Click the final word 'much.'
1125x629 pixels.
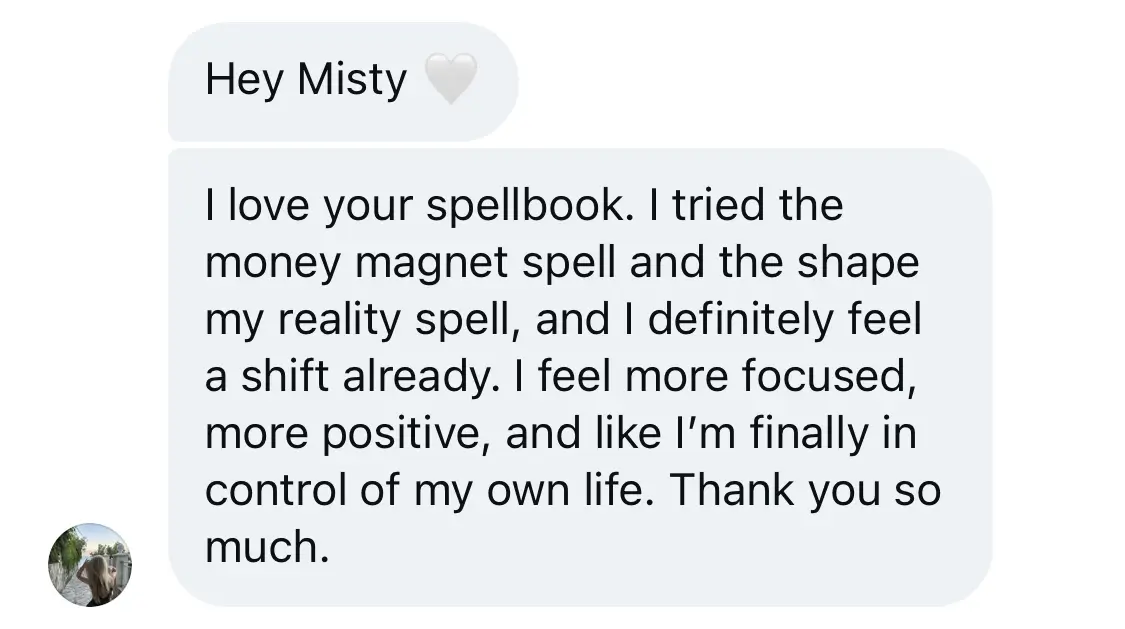coord(266,548)
